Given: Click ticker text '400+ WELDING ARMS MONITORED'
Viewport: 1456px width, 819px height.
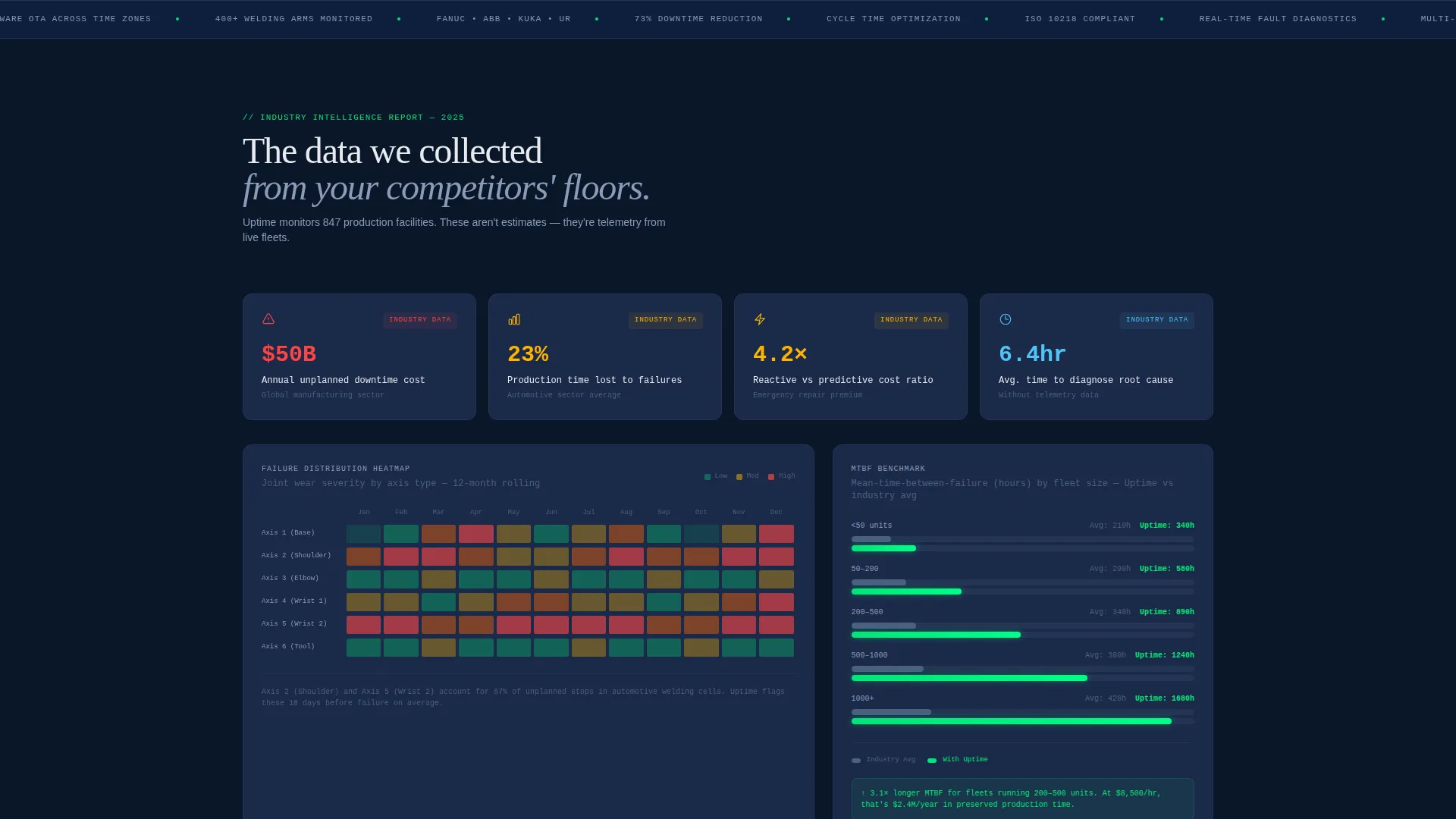Looking at the screenshot, I should [x=294, y=19].
